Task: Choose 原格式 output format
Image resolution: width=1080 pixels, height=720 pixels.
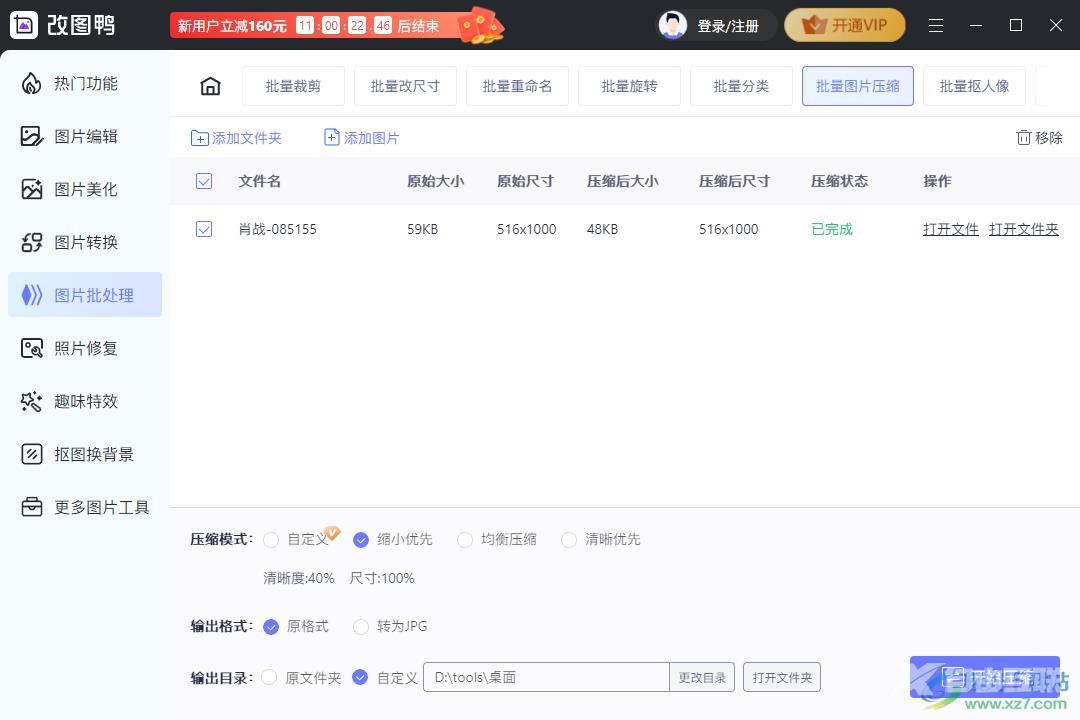Action: coord(271,626)
